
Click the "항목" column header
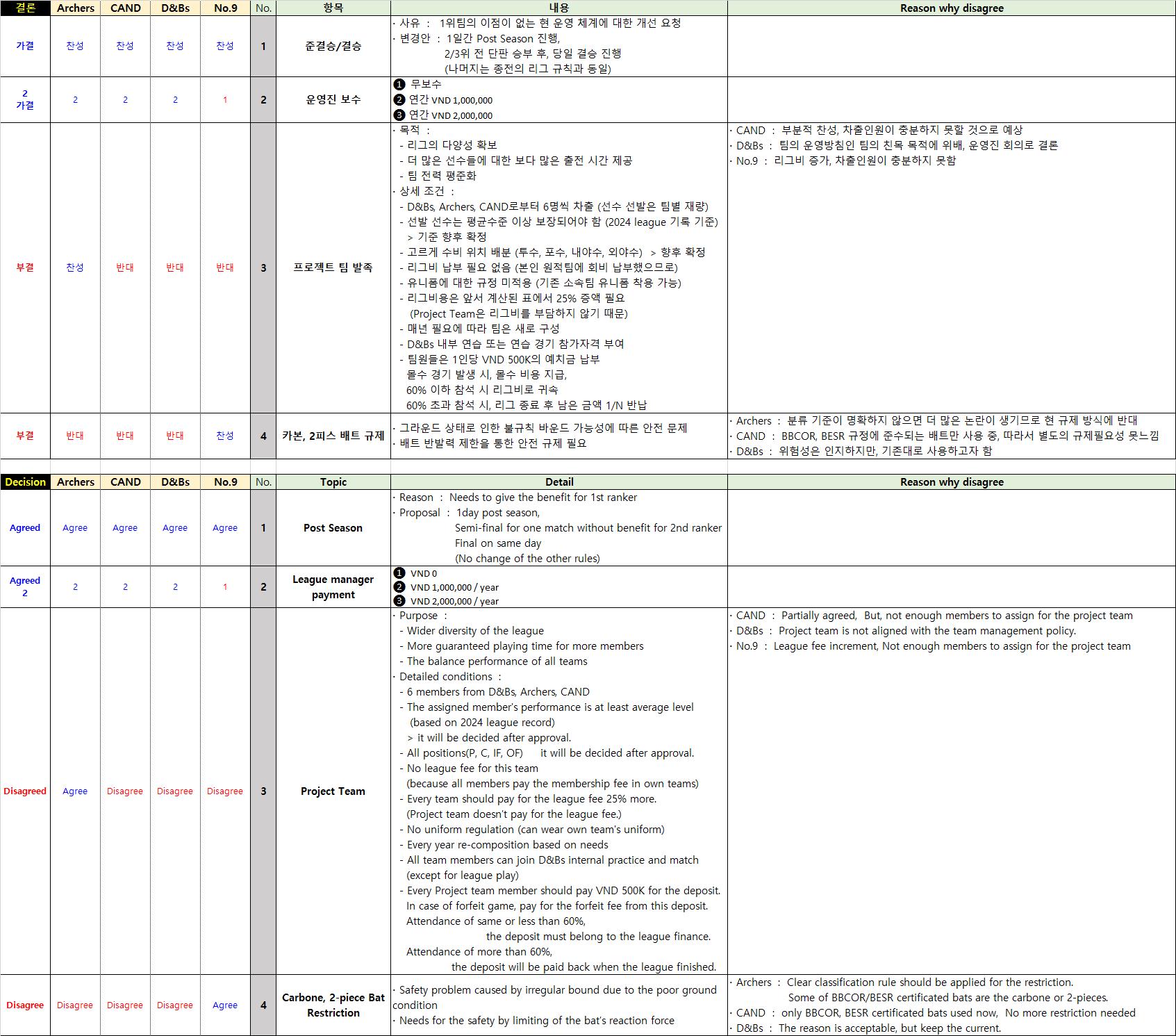click(x=333, y=8)
